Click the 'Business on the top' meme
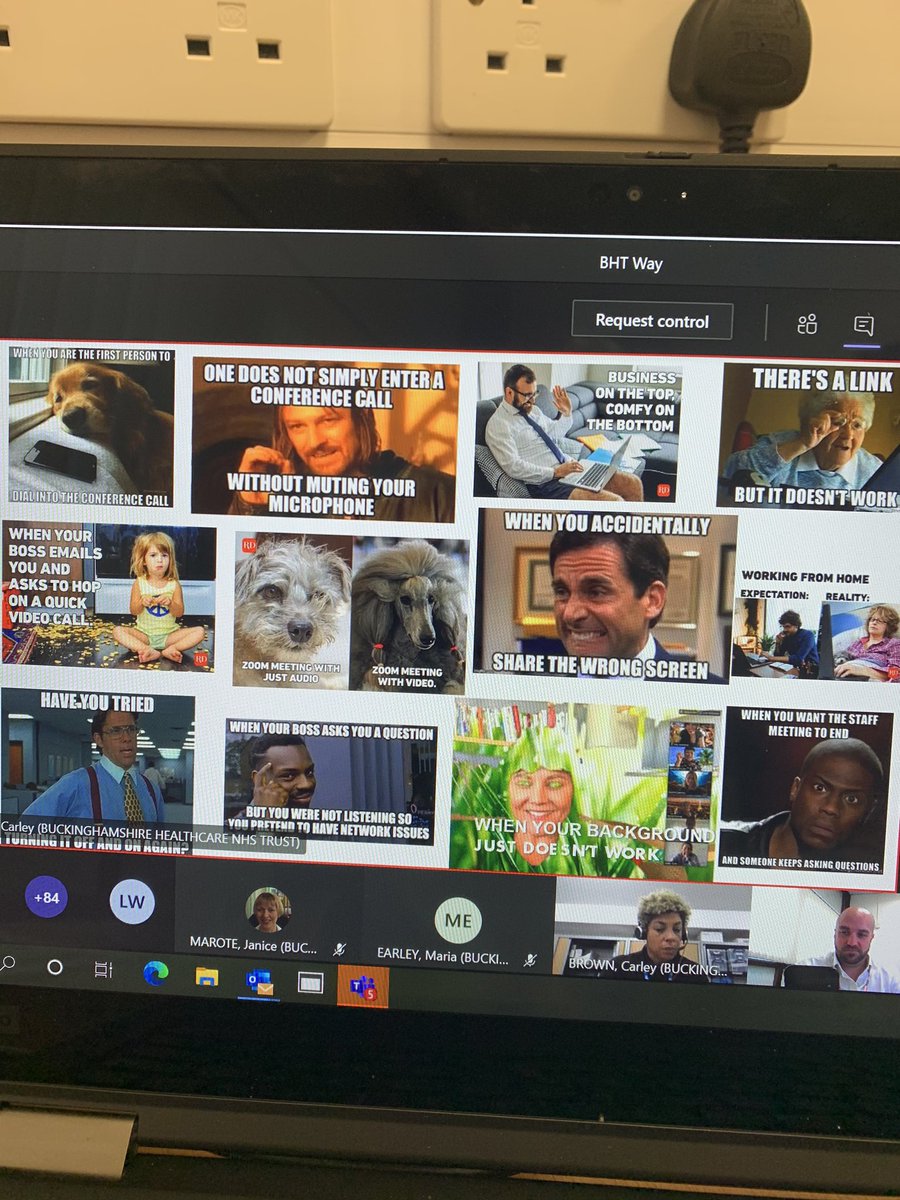 pyautogui.click(x=578, y=431)
